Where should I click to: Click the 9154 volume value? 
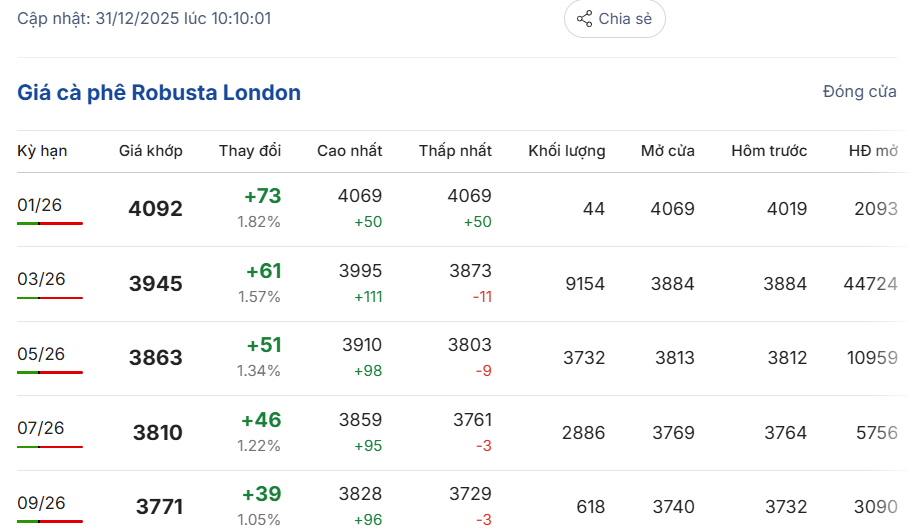[x=585, y=284]
